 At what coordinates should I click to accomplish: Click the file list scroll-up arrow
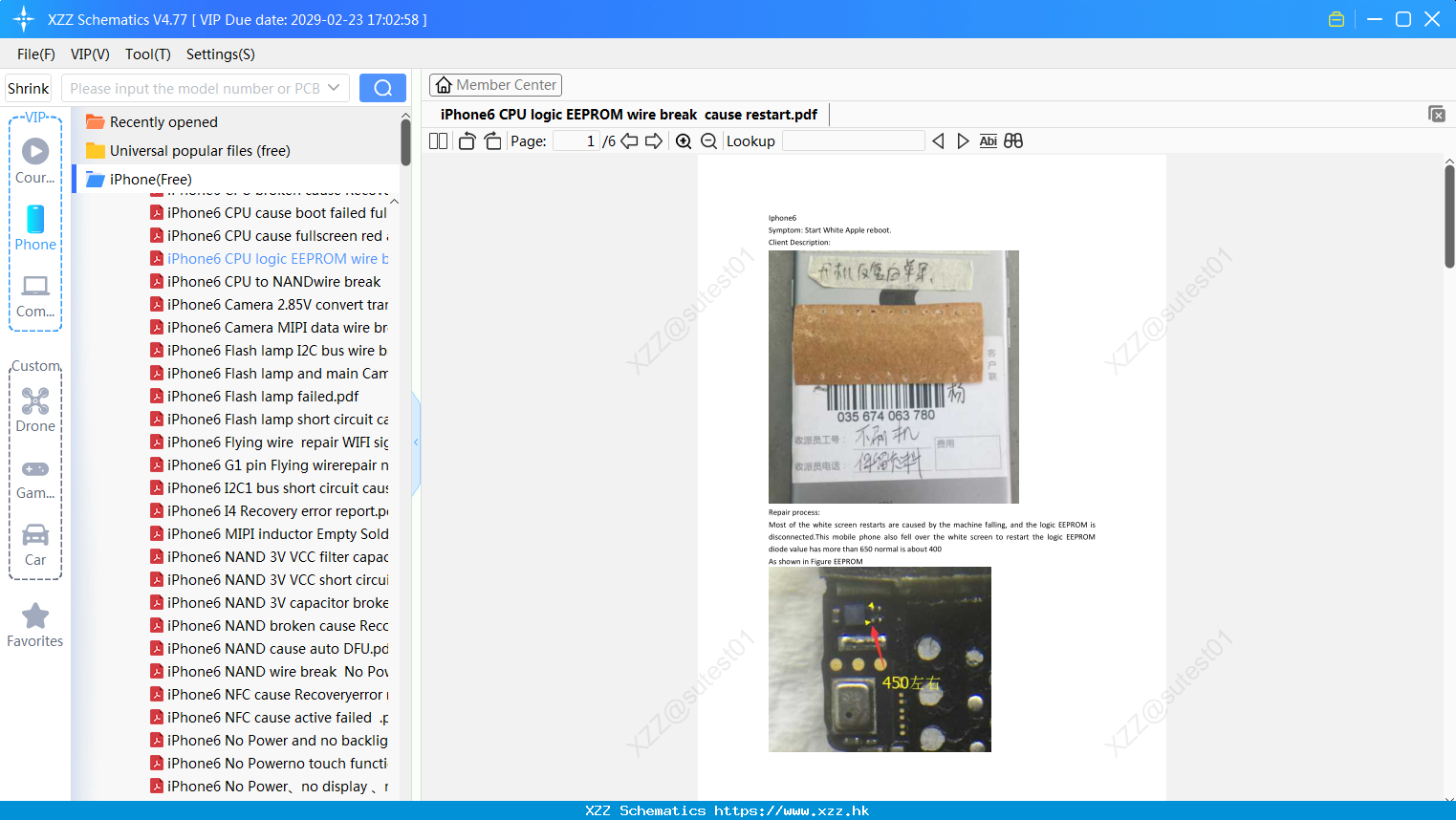tap(394, 202)
